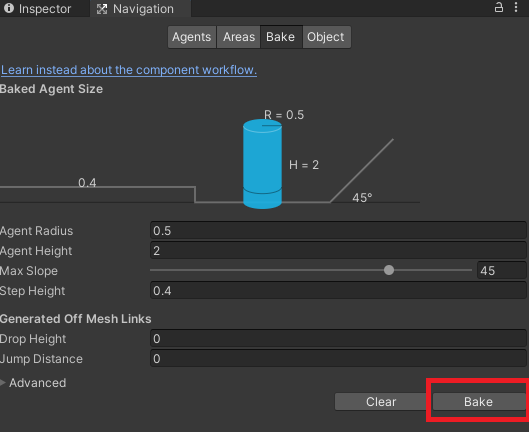Click the Max Slope label
This screenshot has width=529, height=432.
[x=29, y=271]
